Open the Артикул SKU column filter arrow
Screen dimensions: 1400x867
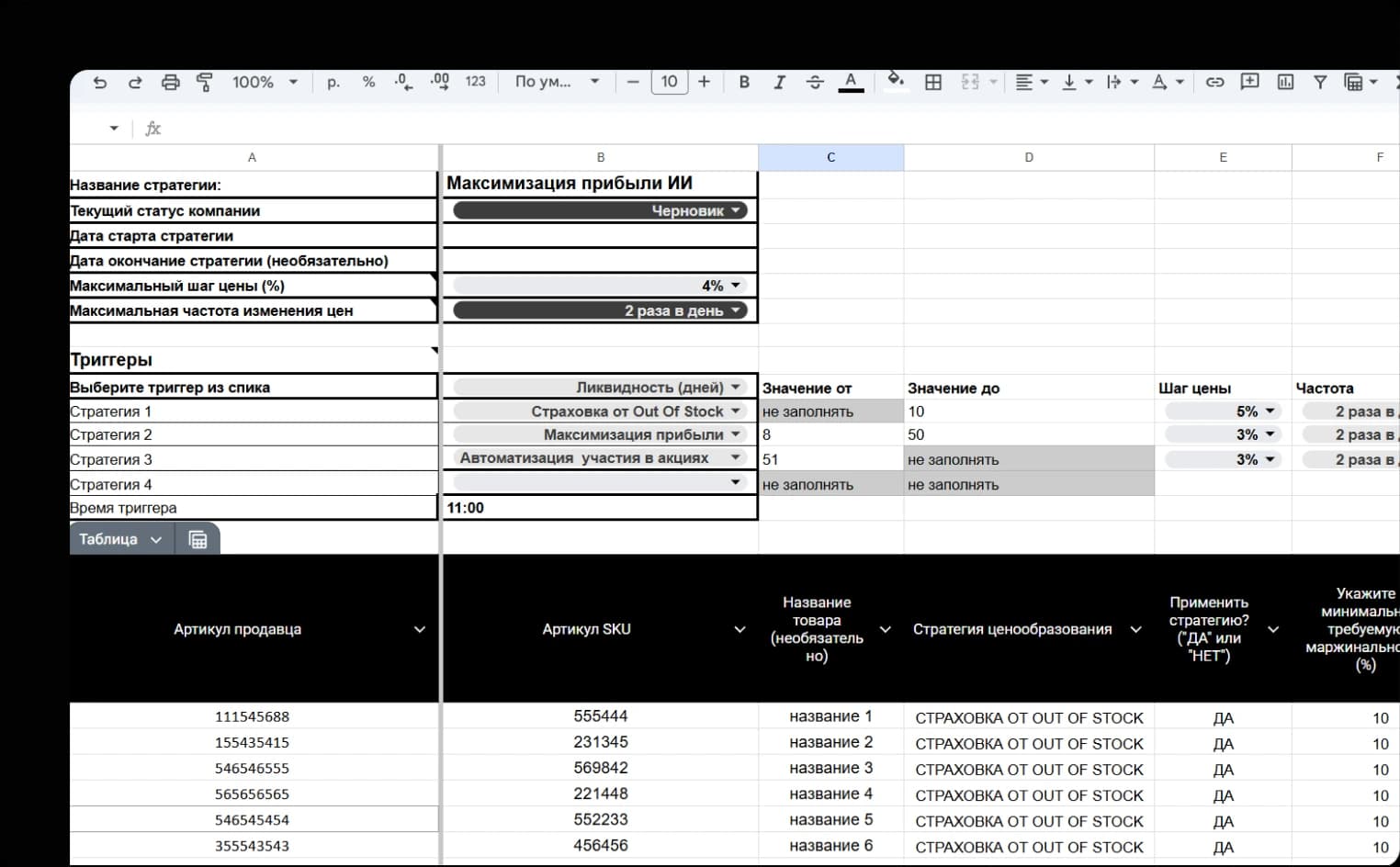click(740, 629)
